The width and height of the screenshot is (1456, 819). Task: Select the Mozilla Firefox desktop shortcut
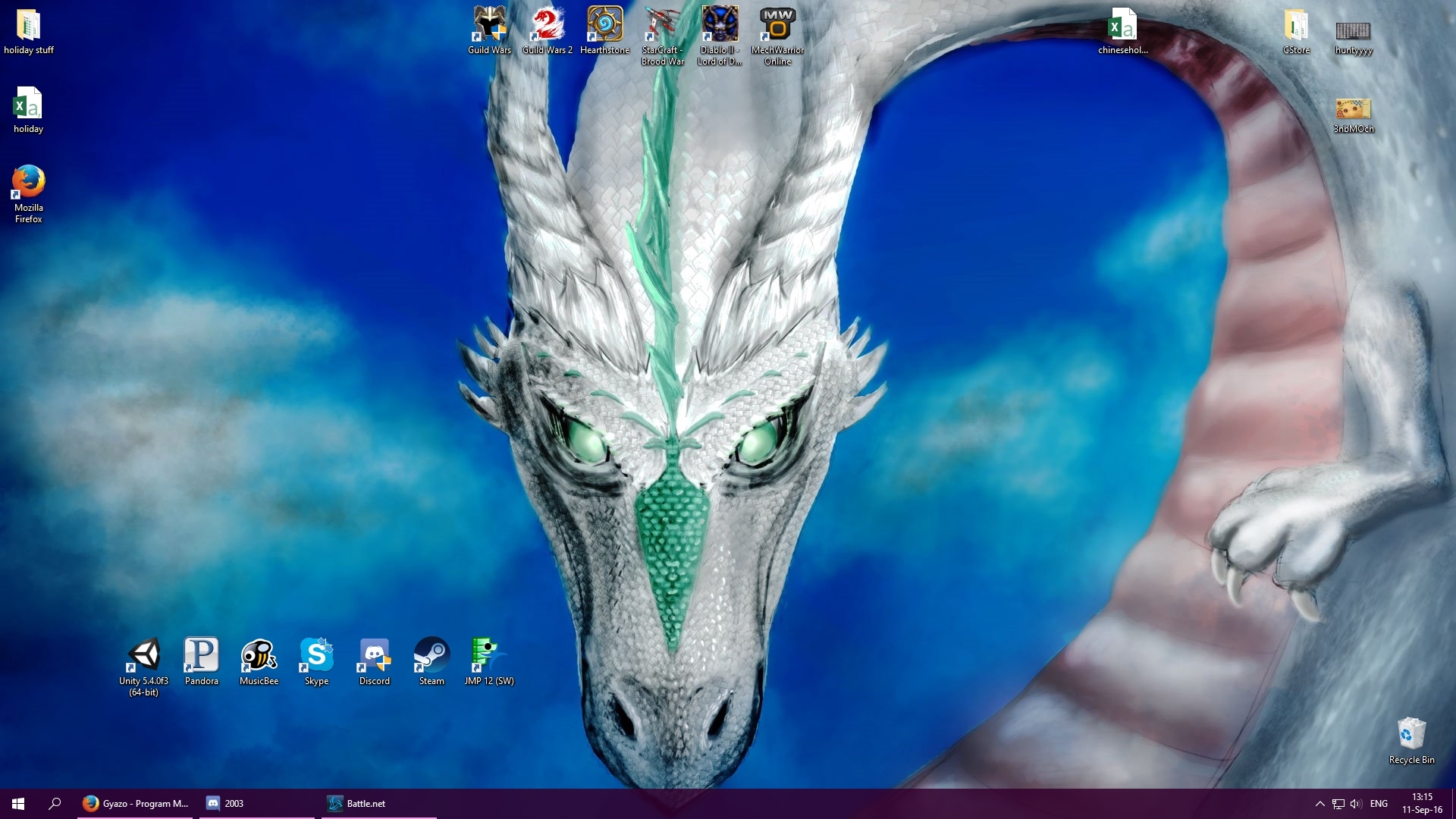(29, 182)
